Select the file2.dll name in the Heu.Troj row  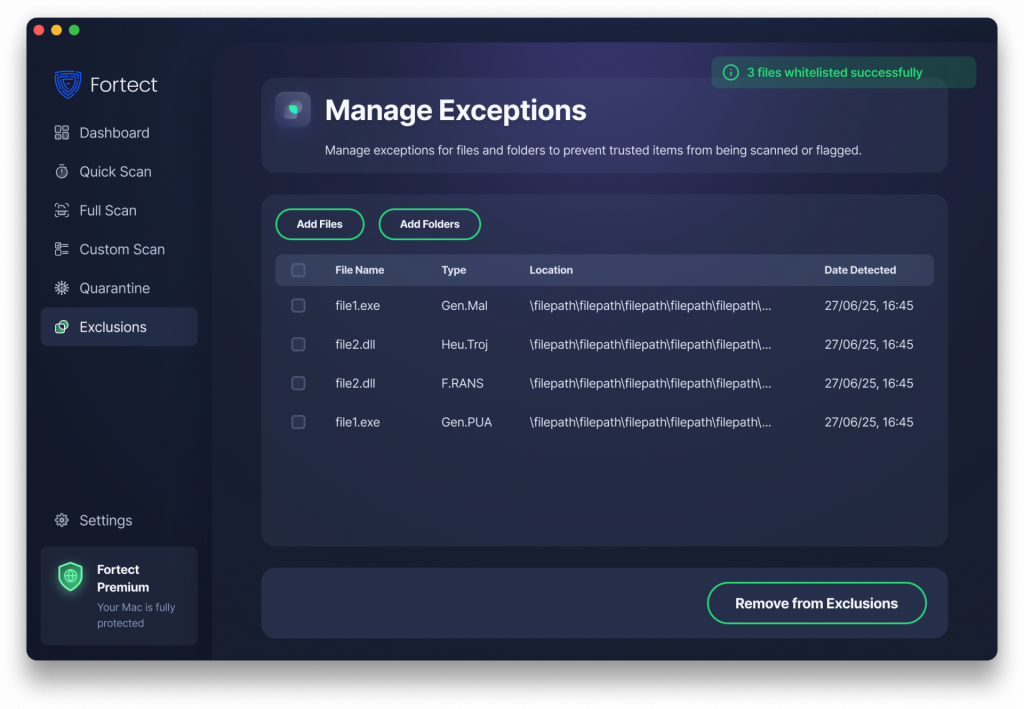coord(355,344)
